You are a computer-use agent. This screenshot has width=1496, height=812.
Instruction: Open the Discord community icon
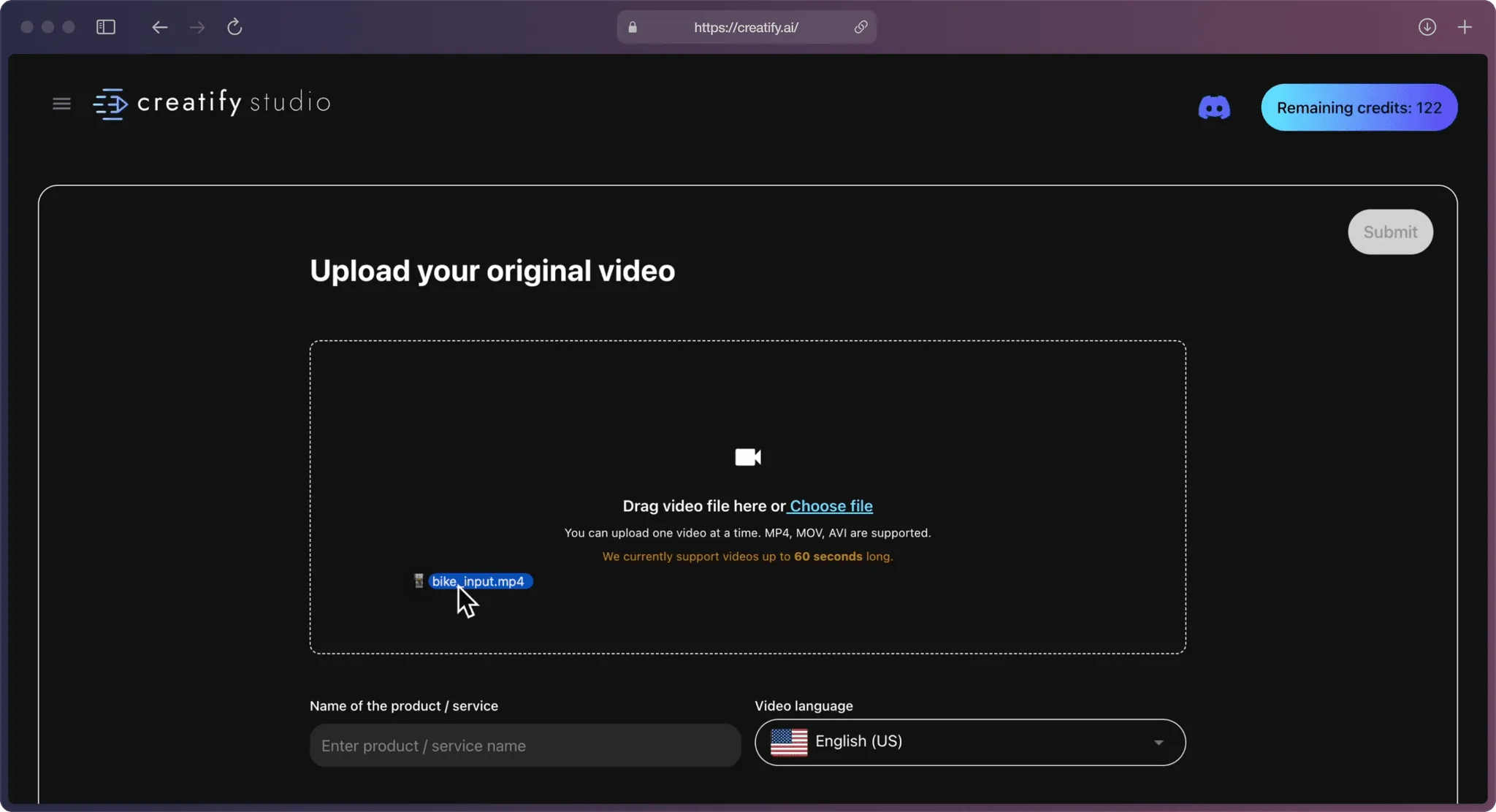click(x=1214, y=107)
